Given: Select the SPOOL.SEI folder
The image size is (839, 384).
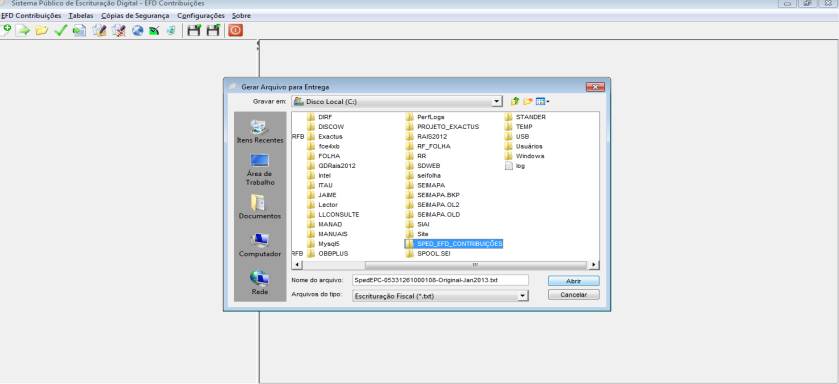Looking at the screenshot, I should [x=428, y=254].
